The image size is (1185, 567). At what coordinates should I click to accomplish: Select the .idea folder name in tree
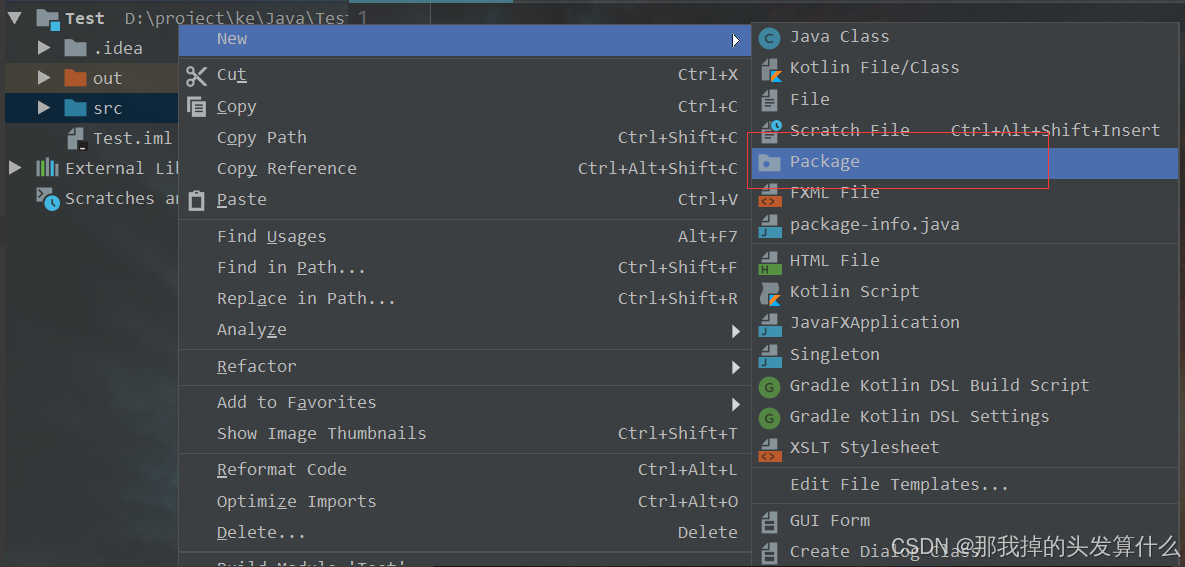118,49
